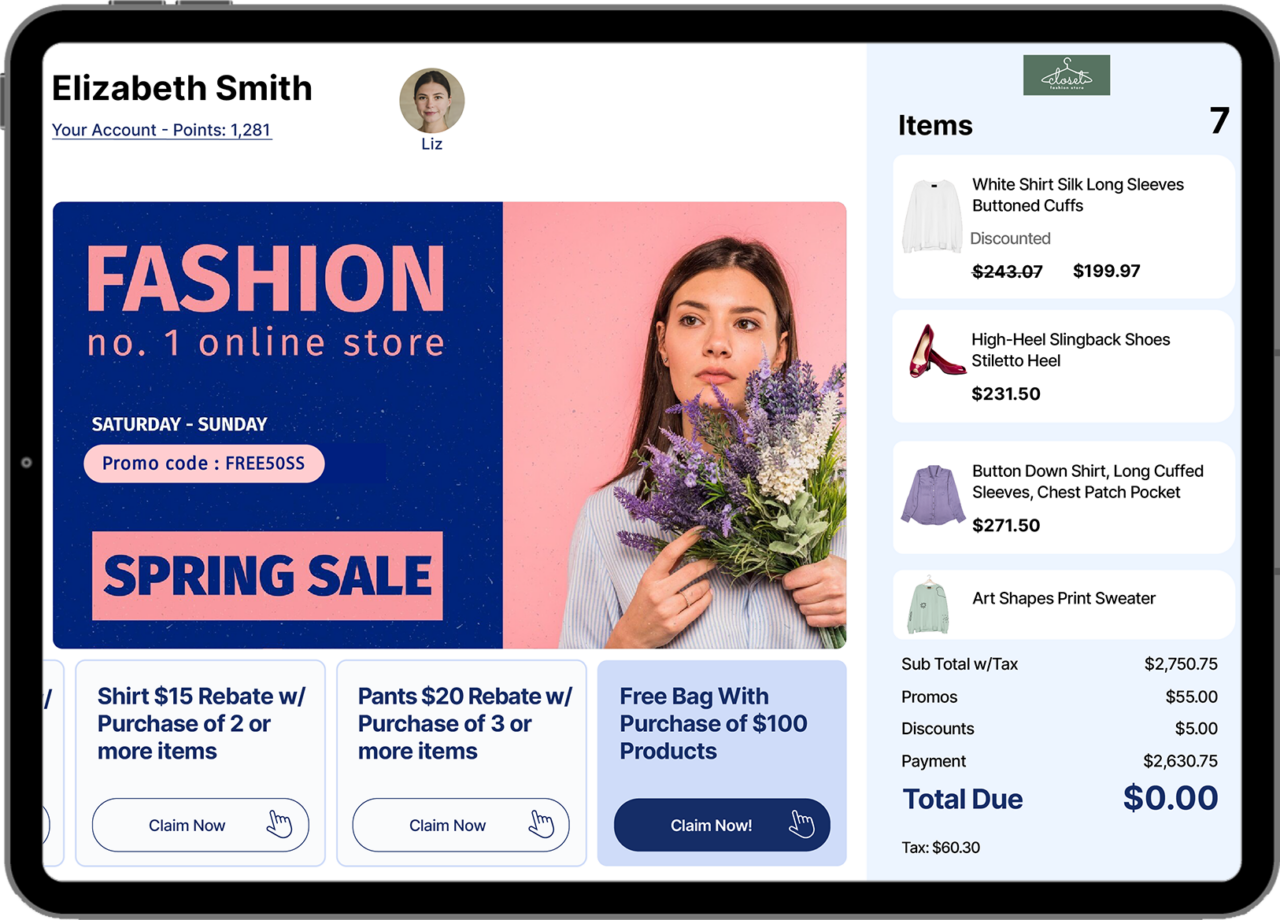This screenshot has width=1280, height=920.
Task: Select the red high-heel shoes image
Action: tap(936, 352)
